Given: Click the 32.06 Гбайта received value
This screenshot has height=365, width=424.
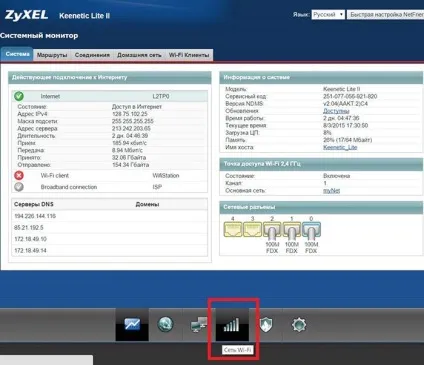Looking at the screenshot, I should (x=129, y=157).
